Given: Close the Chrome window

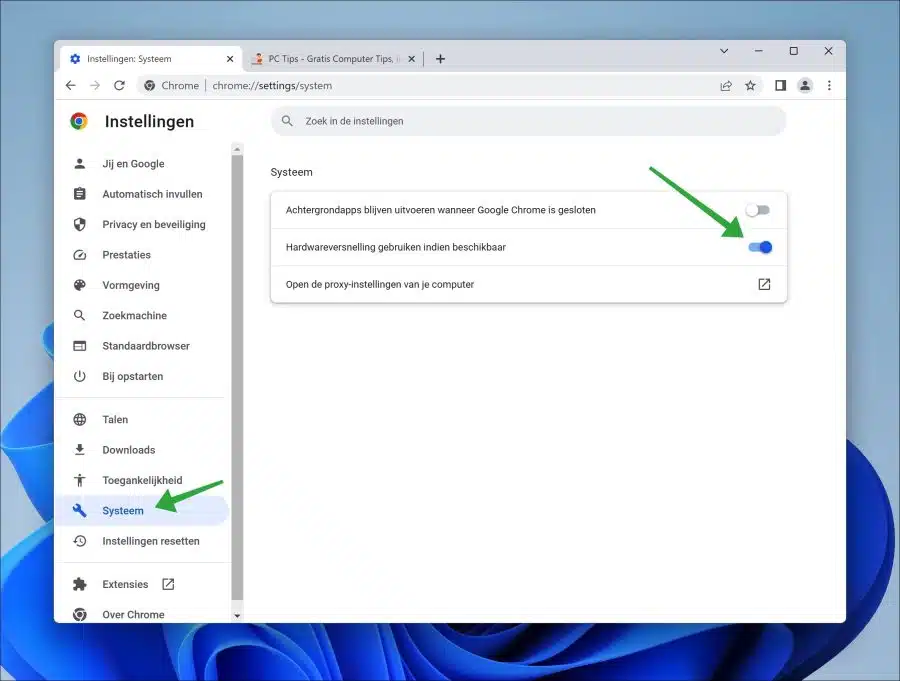Looking at the screenshot, I should tap(828, 51).
